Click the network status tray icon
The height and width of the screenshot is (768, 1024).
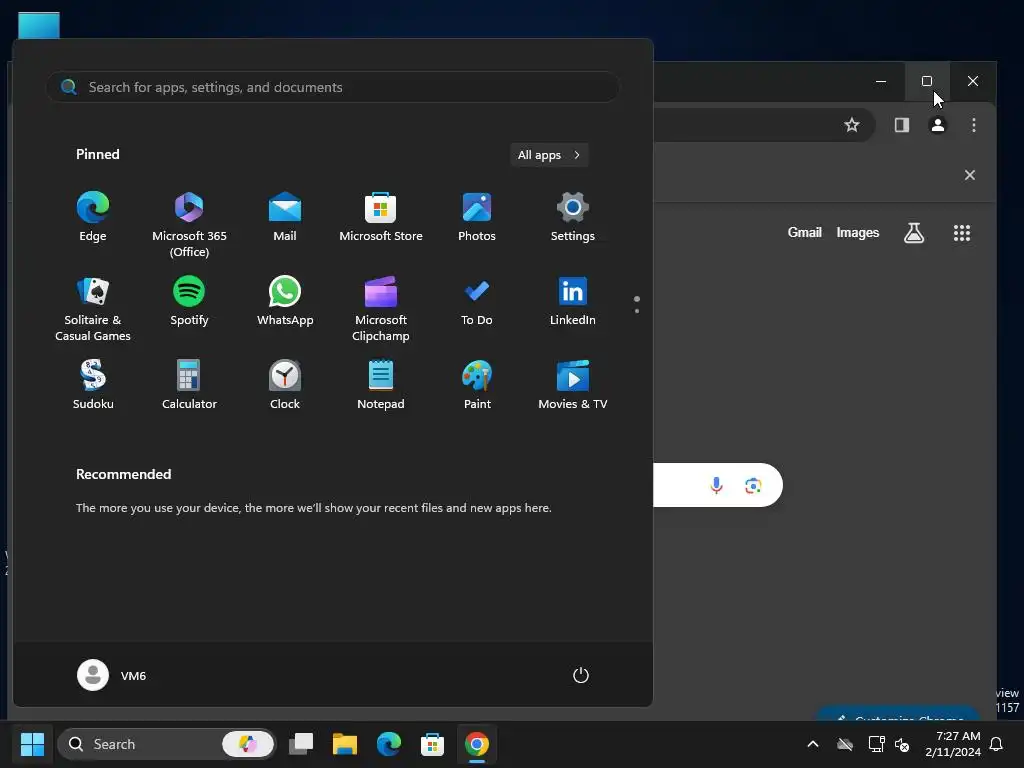point(876,744)
